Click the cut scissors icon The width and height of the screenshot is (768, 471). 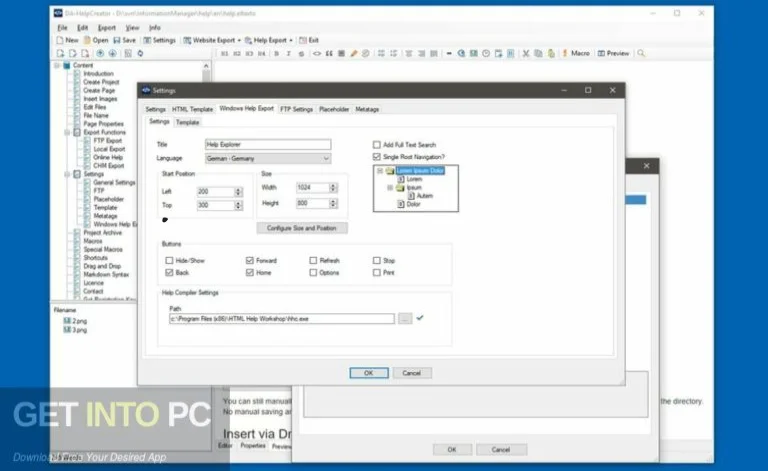coord(526,53)
